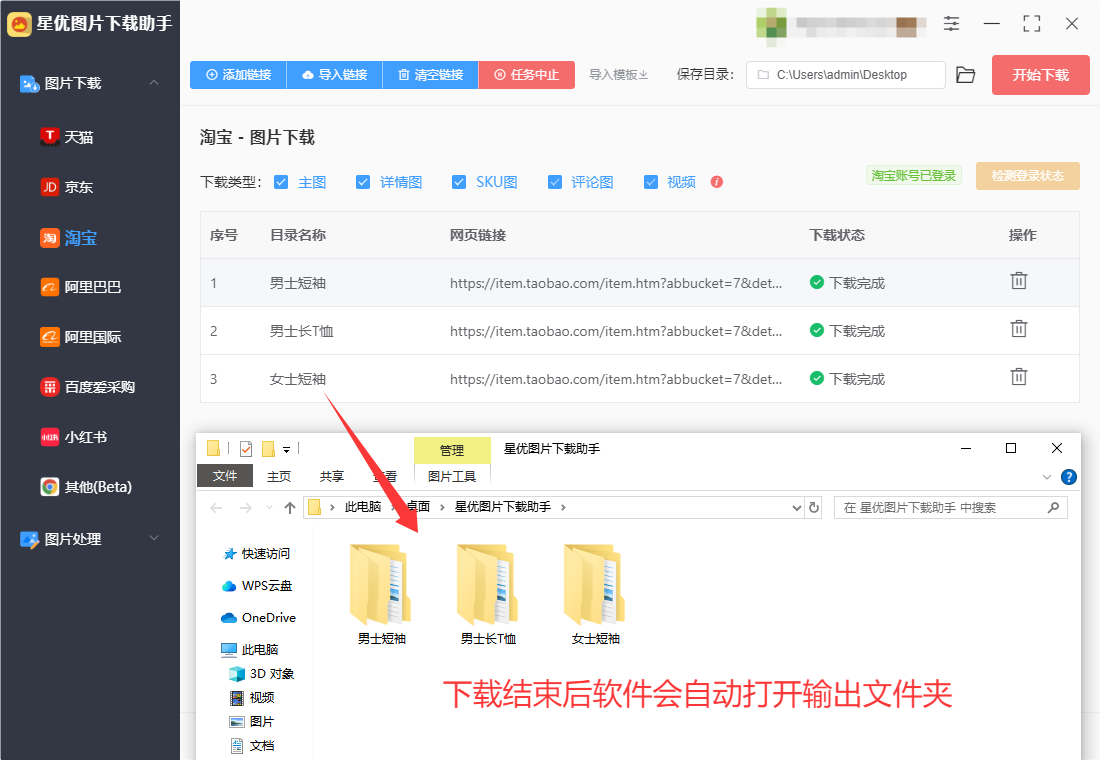Select 此电脑 in the navigation pane
Screen dimensions: 1100x760
[250, 650]
